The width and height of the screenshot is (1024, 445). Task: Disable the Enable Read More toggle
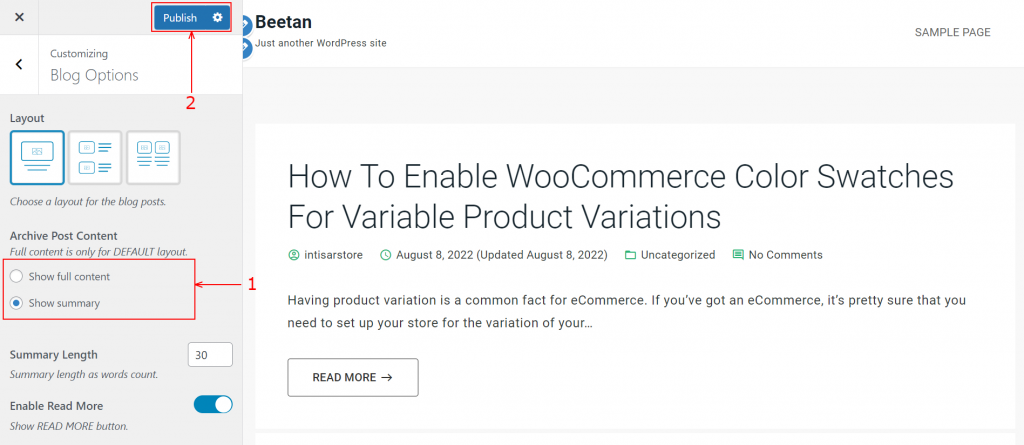click(213, 404)
